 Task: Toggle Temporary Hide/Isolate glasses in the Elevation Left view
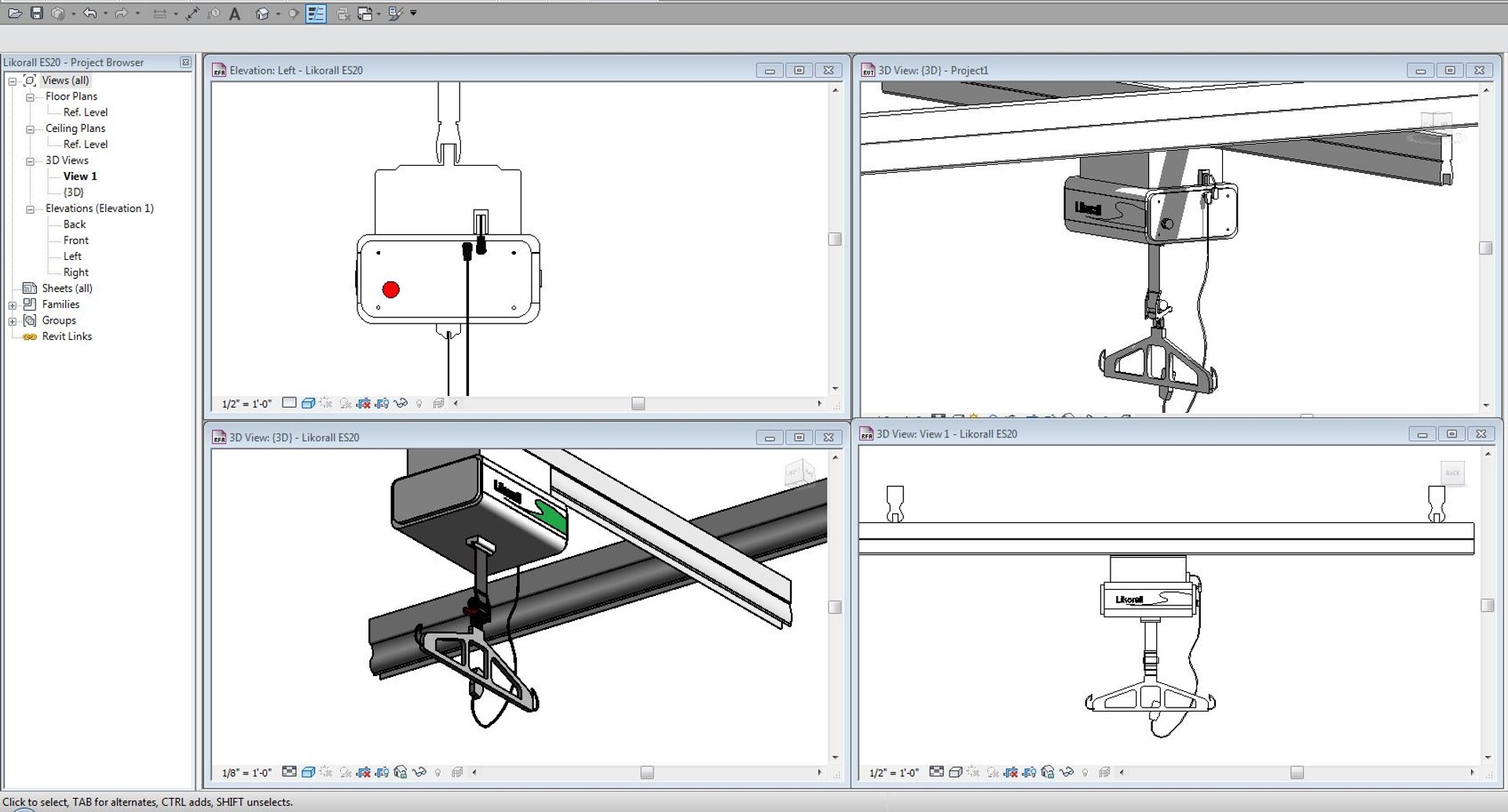point(401,404)
